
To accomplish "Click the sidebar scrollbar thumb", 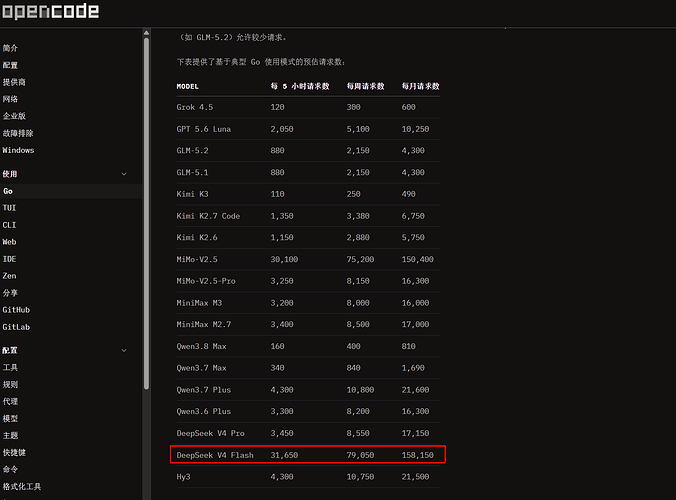I will coord(147,213).
